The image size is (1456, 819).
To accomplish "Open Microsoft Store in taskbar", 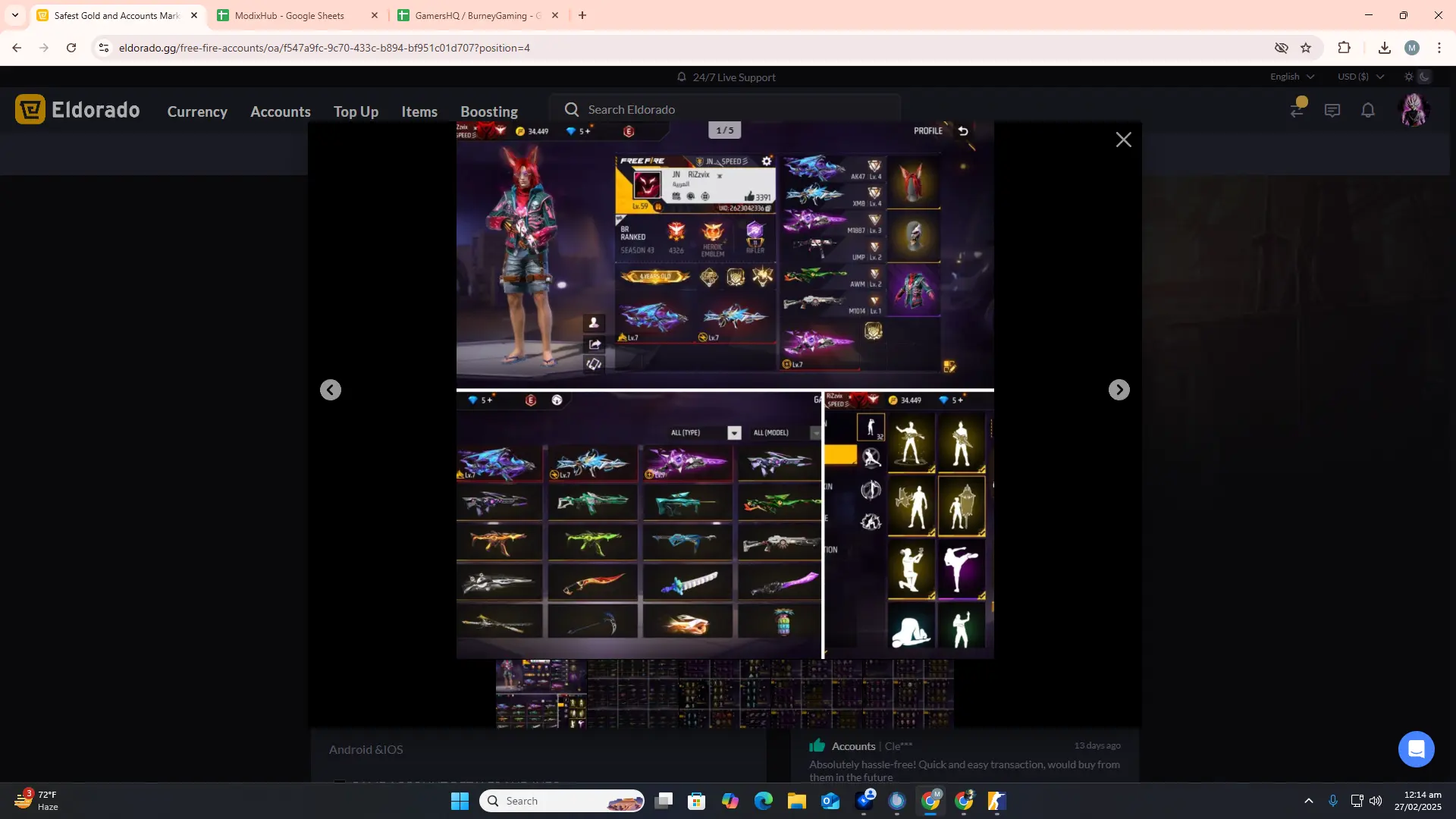I will tap(696, 802).
